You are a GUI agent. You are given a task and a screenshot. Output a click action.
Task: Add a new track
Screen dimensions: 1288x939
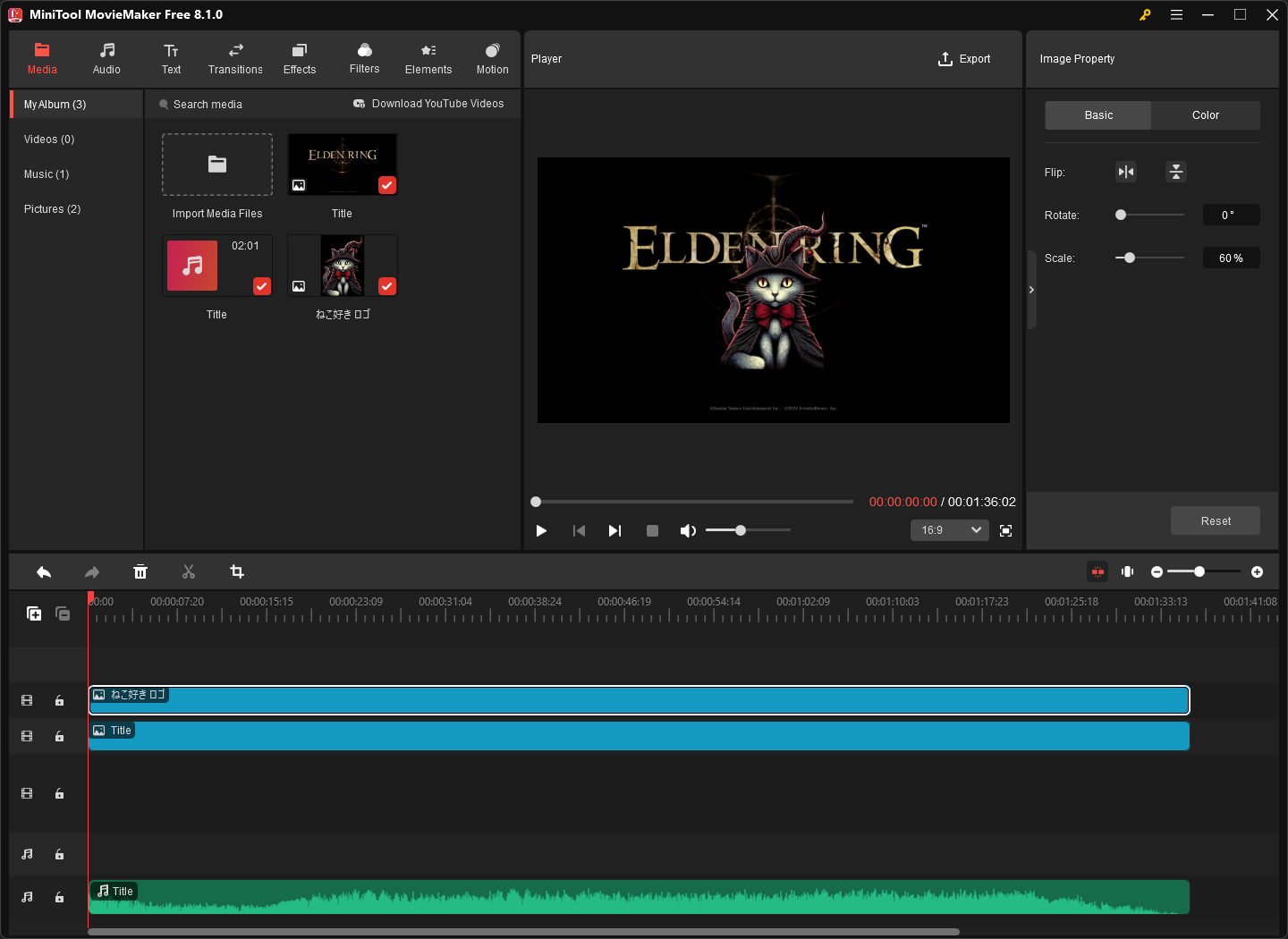coord(34,613)
